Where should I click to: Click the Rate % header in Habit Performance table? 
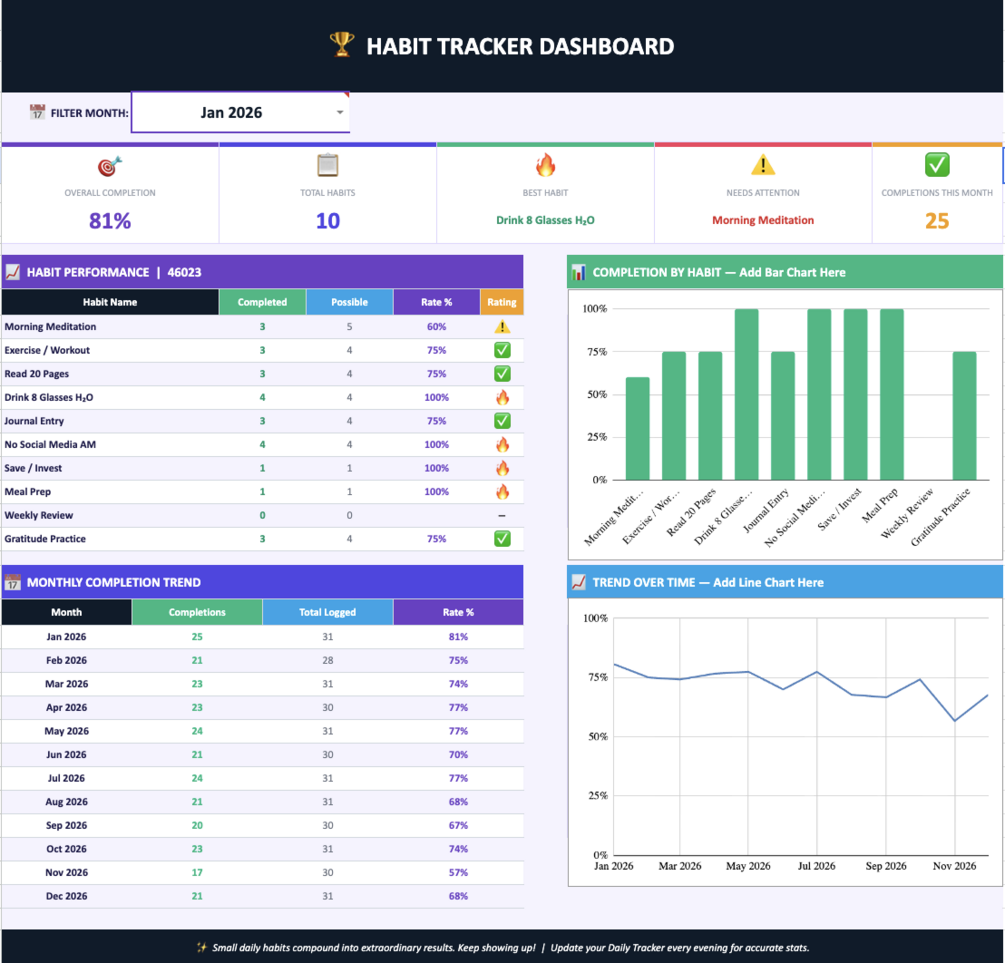point(436,302)
